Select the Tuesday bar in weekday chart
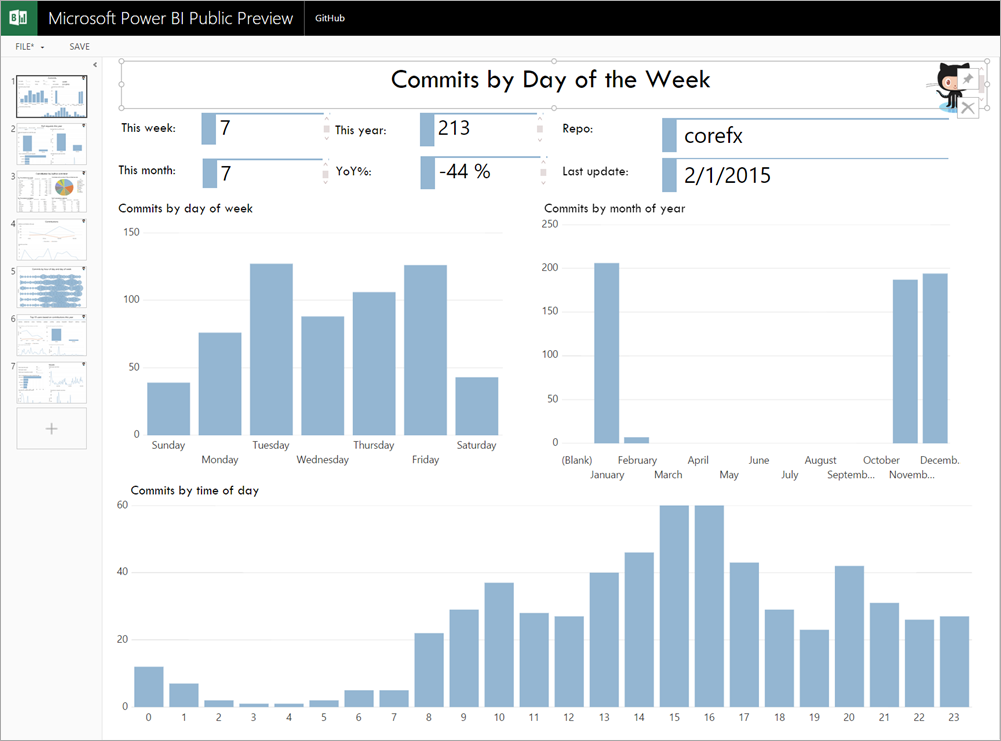 pos(271,349)
